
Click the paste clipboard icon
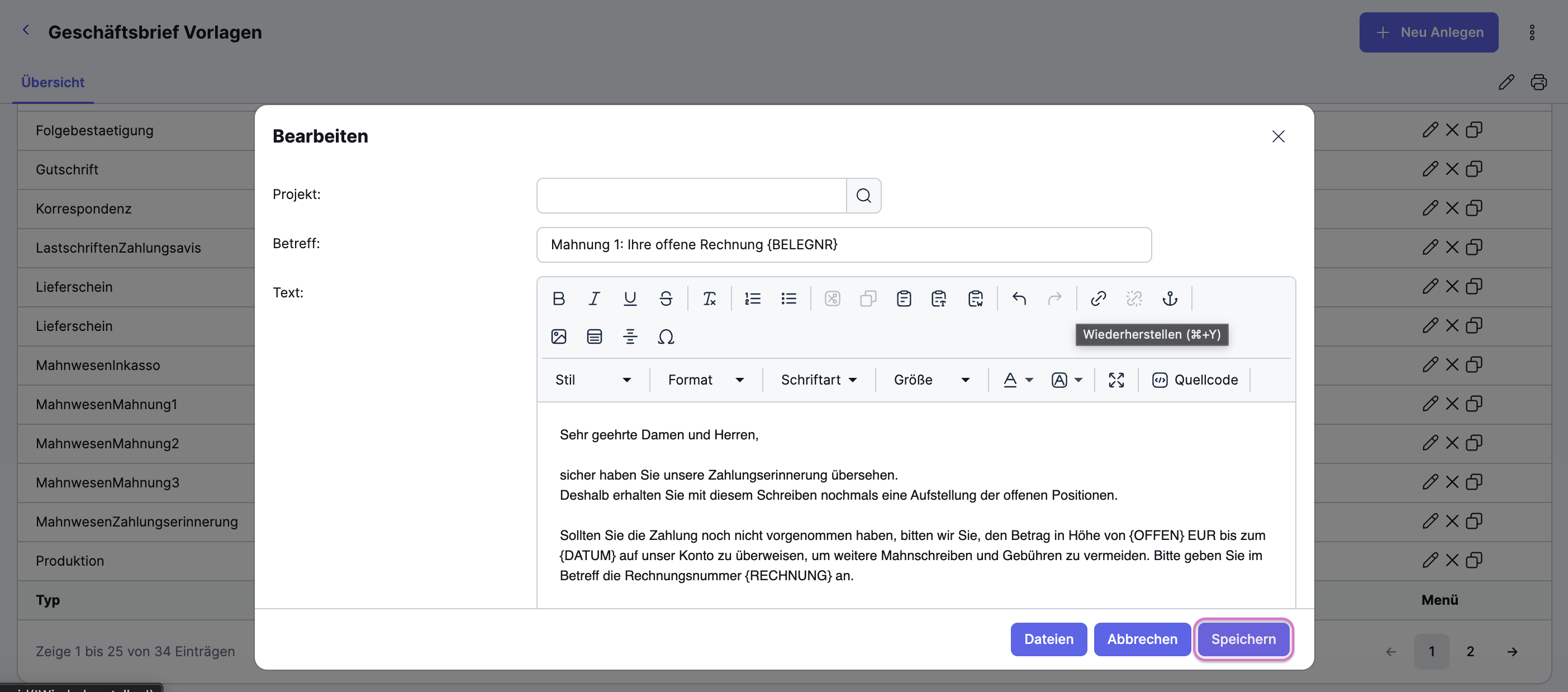904,298
